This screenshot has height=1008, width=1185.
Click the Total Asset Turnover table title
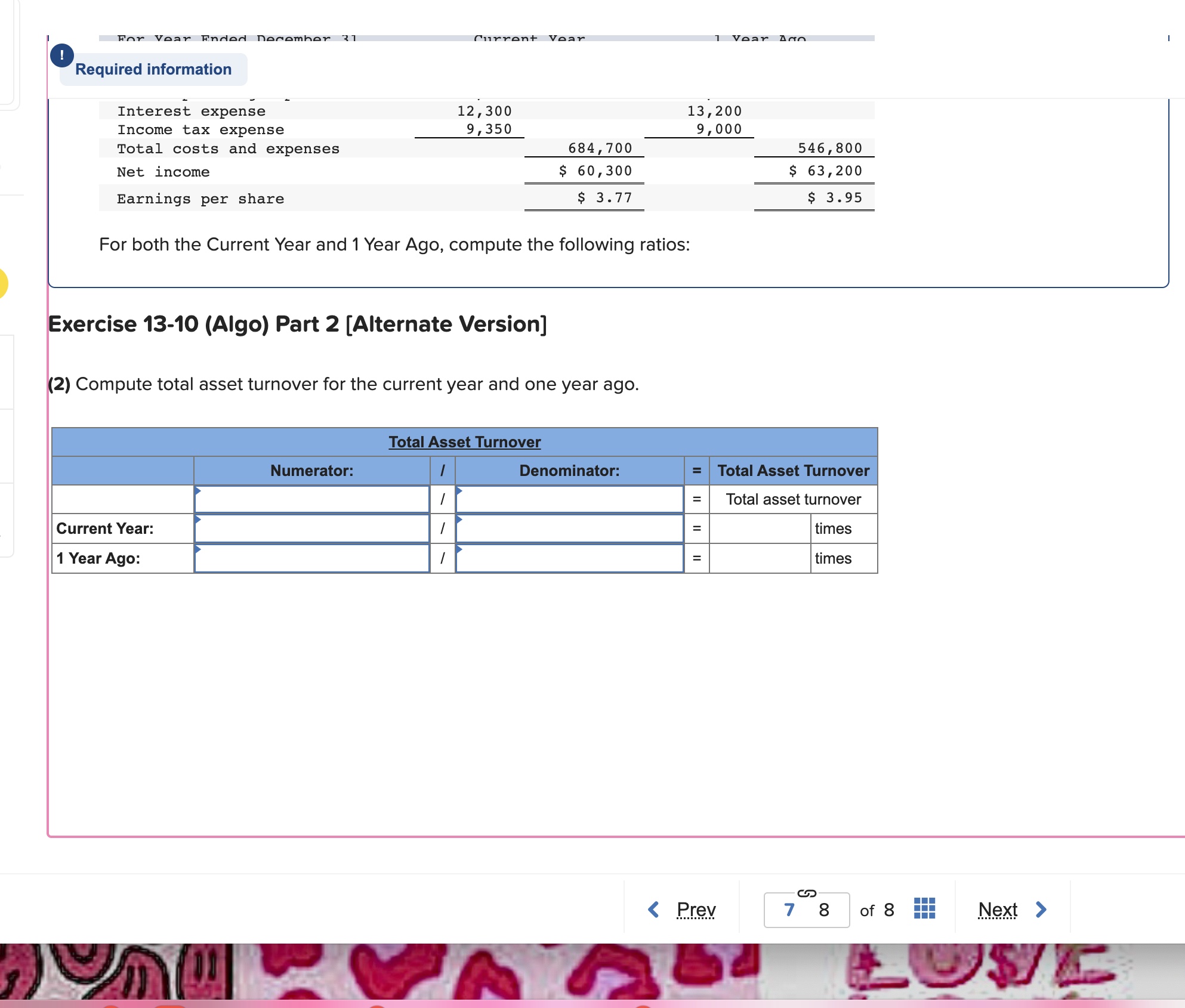464,442
